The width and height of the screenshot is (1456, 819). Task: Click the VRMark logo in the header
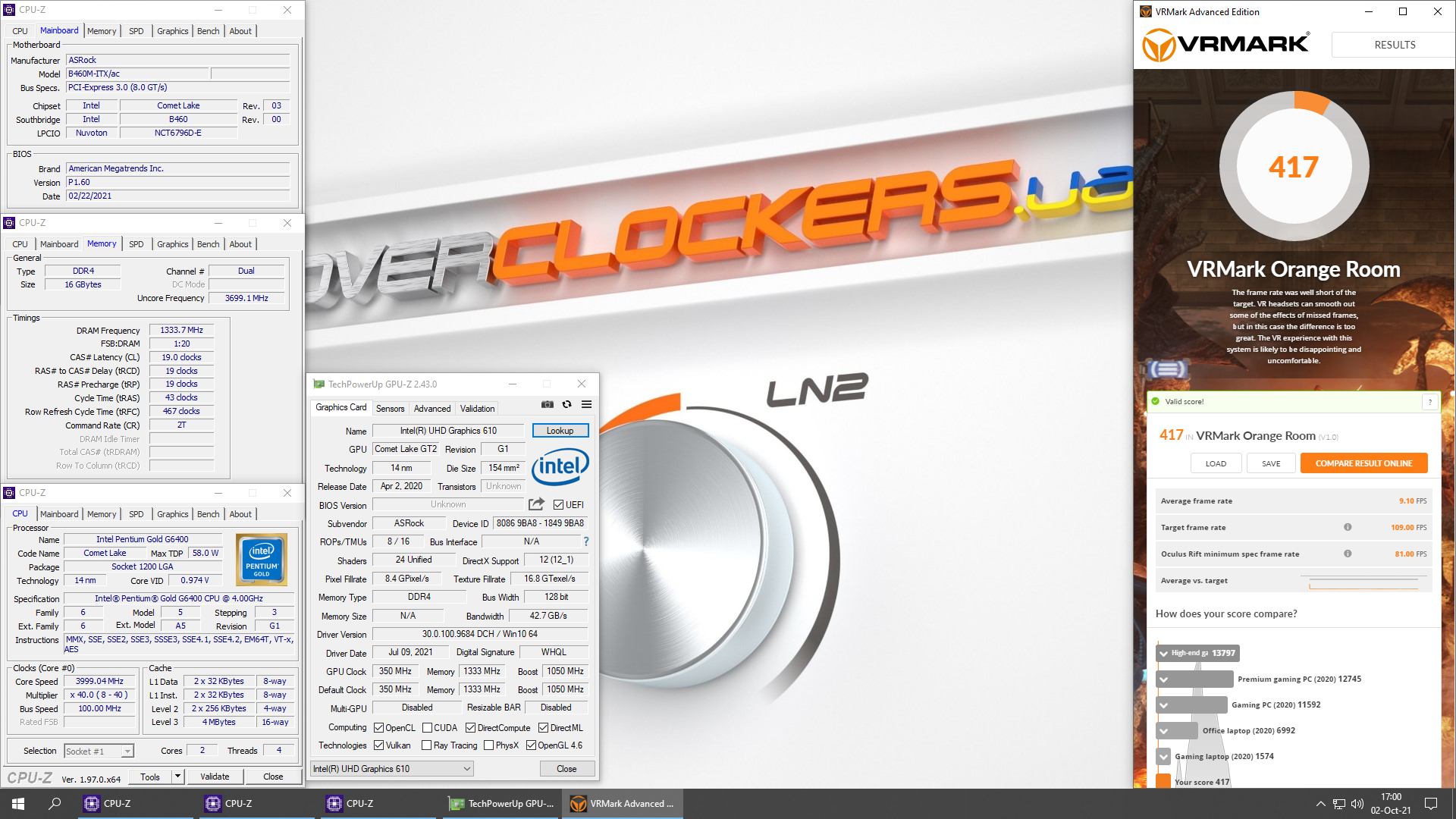[1225, 45]
